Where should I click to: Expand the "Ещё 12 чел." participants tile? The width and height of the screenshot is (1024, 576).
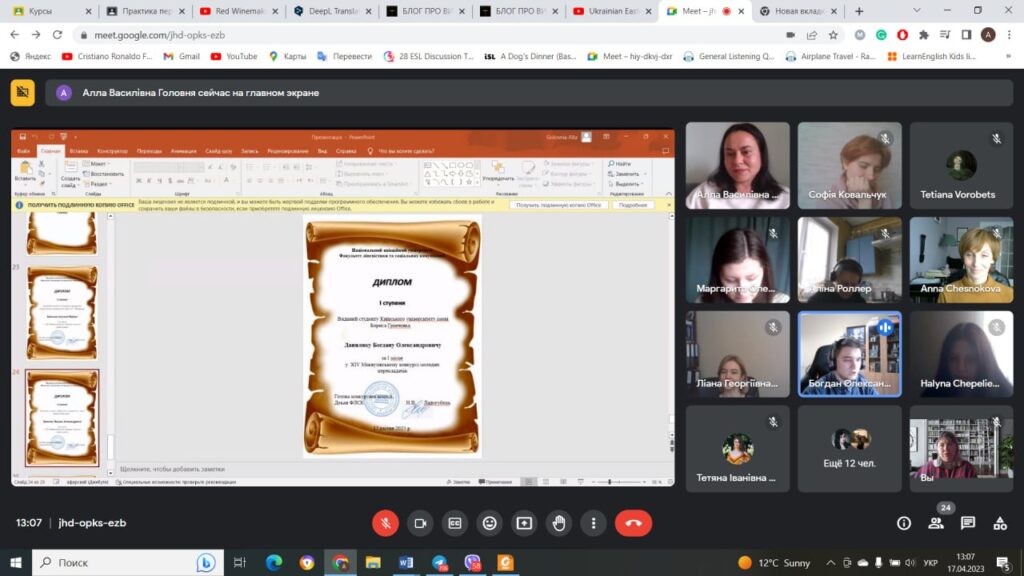coord(849,448)
